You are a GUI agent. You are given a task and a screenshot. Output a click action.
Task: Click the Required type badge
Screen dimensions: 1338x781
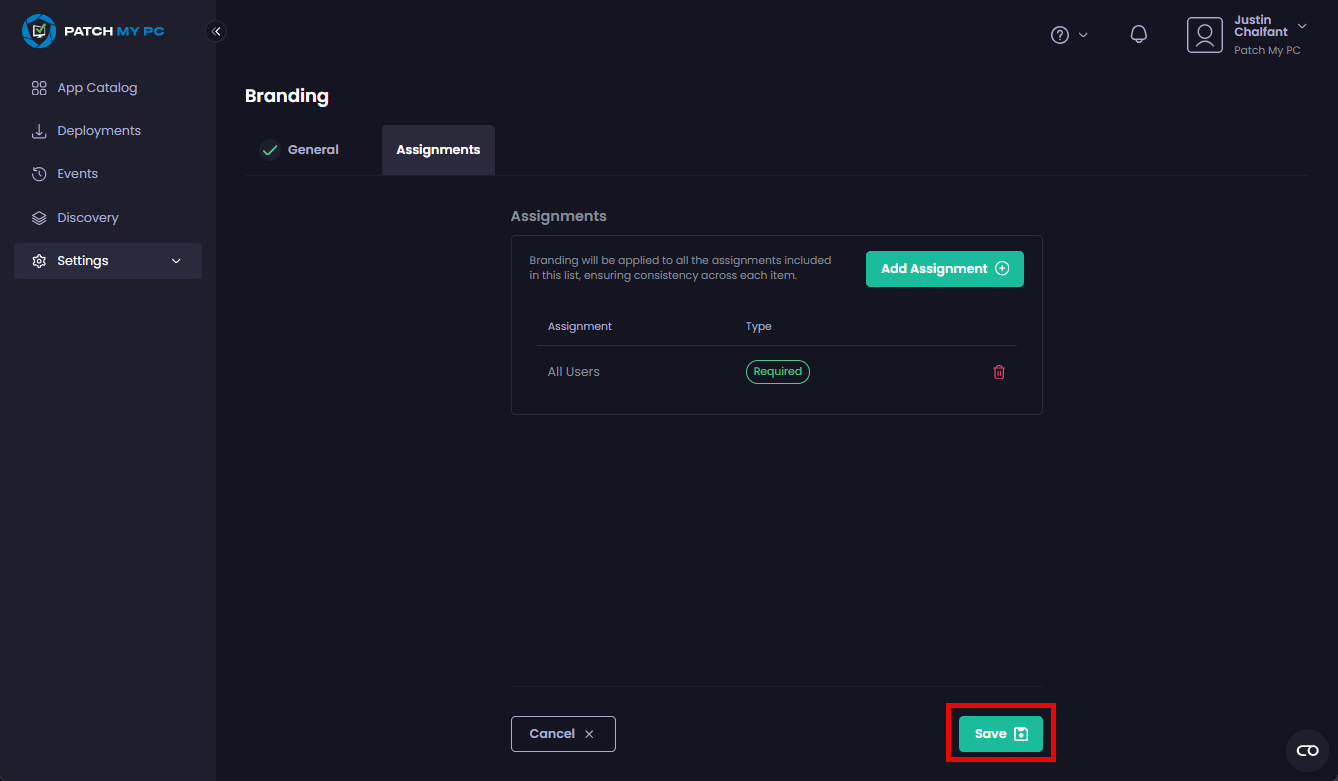click(x=777, y=372)
